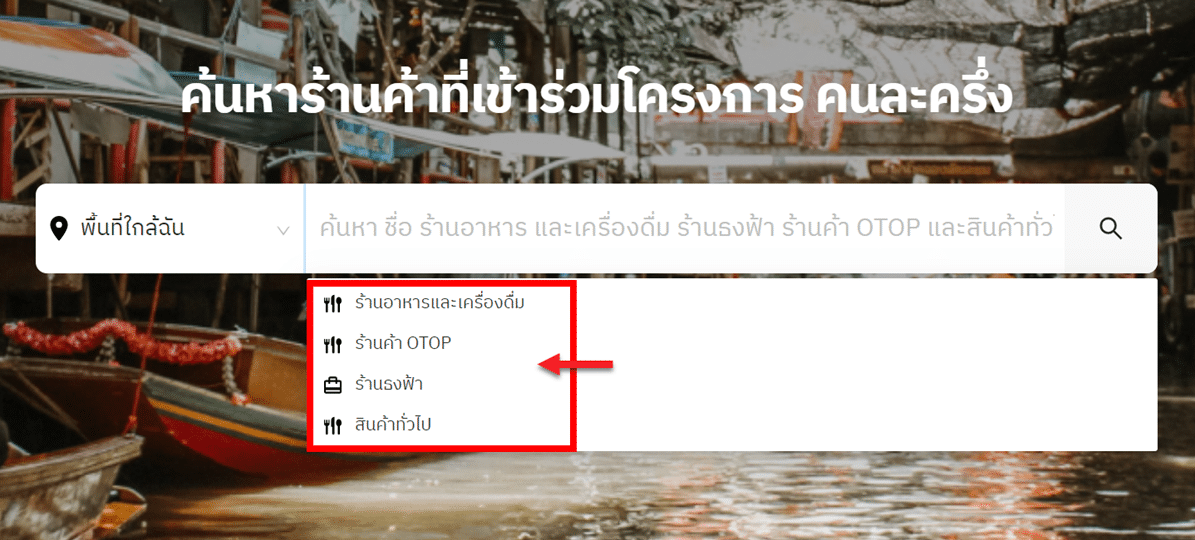The height and width of the screenshot is (540, 1195).
Task: Click the cutlery icon beside สินค้าทั่วไป
Action: coord(332,427)
